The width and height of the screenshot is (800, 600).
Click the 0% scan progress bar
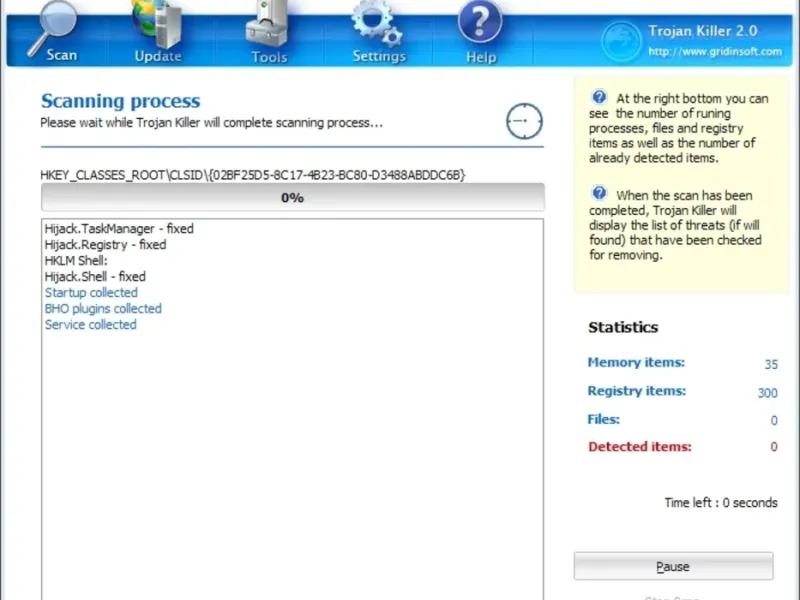292,197
